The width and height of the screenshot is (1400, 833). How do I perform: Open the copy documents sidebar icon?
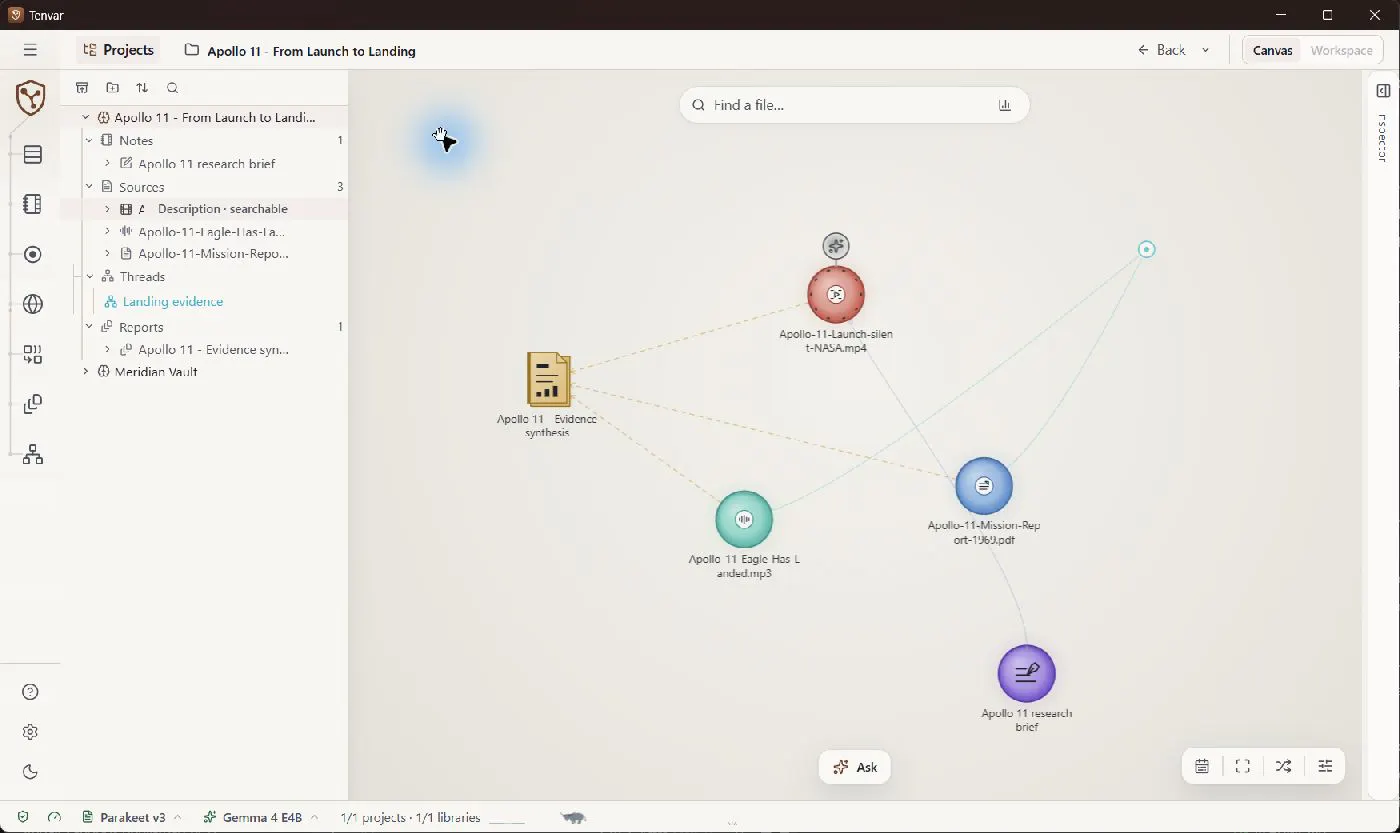tap(32, 404)
